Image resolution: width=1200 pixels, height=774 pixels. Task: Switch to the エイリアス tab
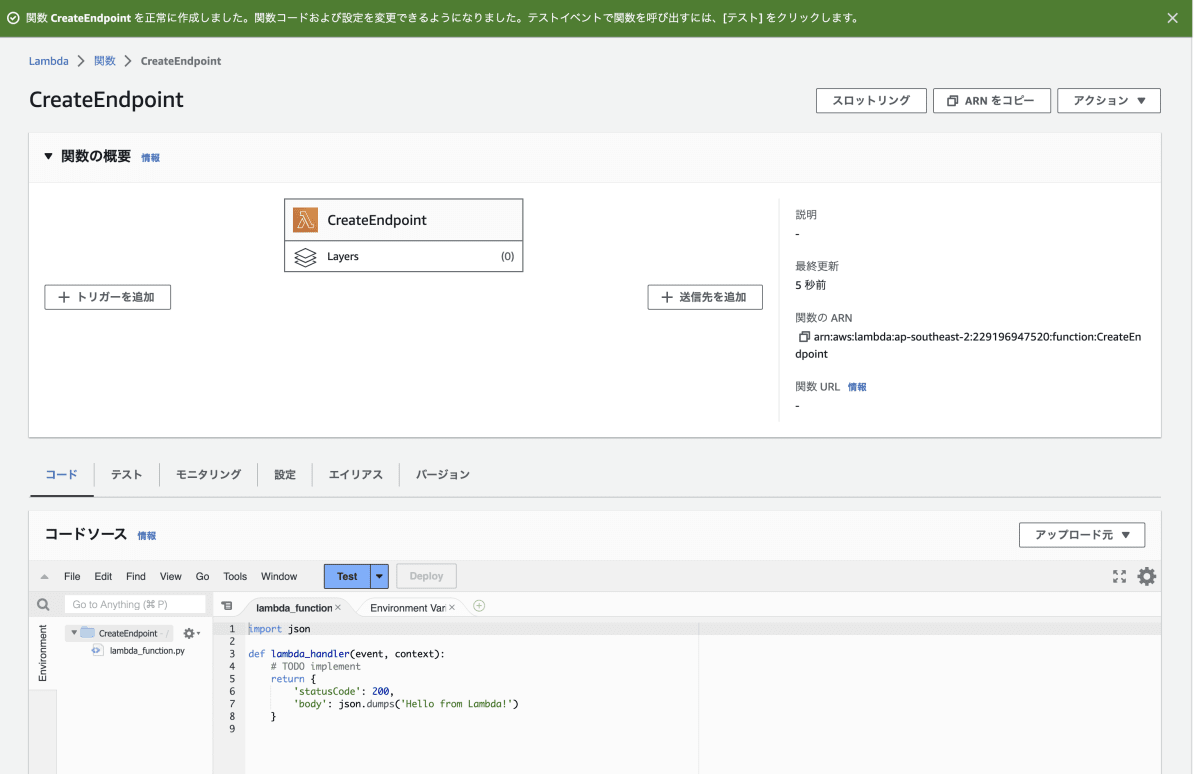coord(355,475)
